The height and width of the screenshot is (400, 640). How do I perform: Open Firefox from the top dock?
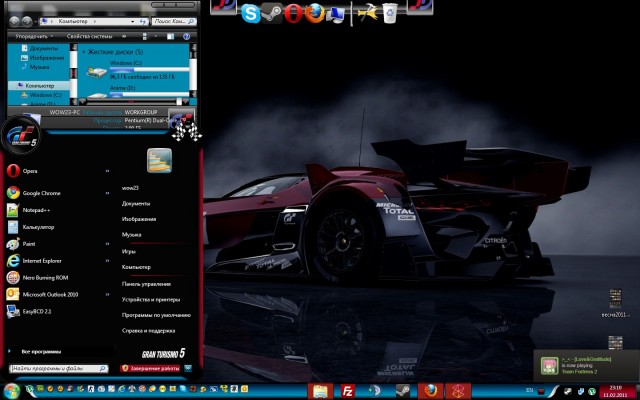pyautogui.click(x=315, y=13)
